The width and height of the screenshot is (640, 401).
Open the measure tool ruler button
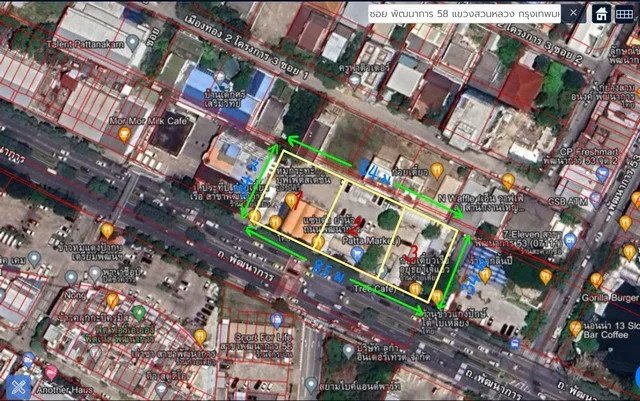(x=18, y=388)
